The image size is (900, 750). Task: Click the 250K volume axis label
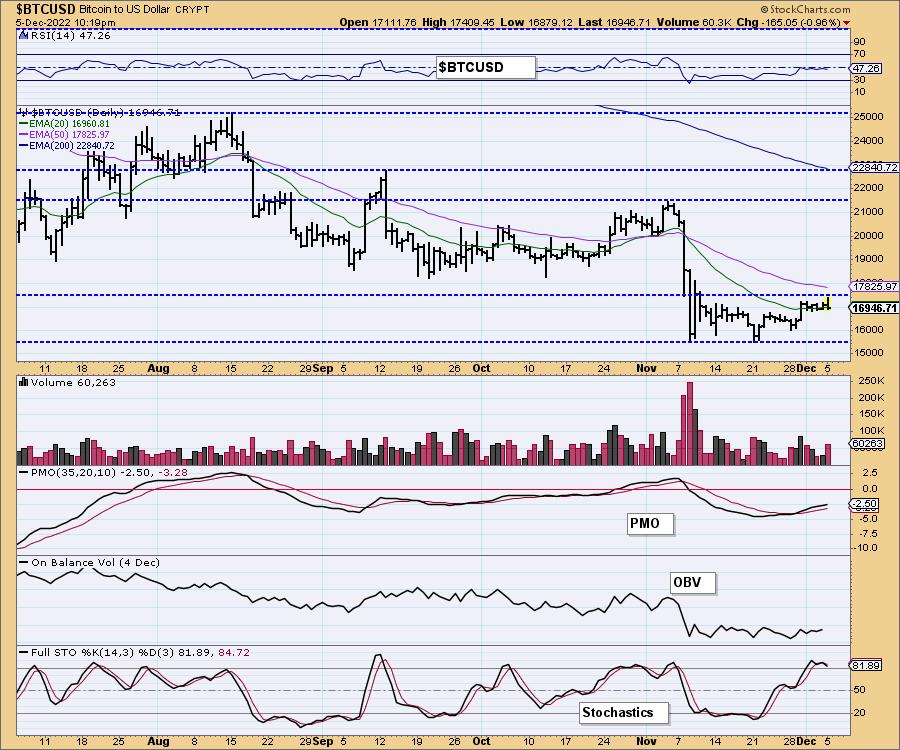(871, 381)
